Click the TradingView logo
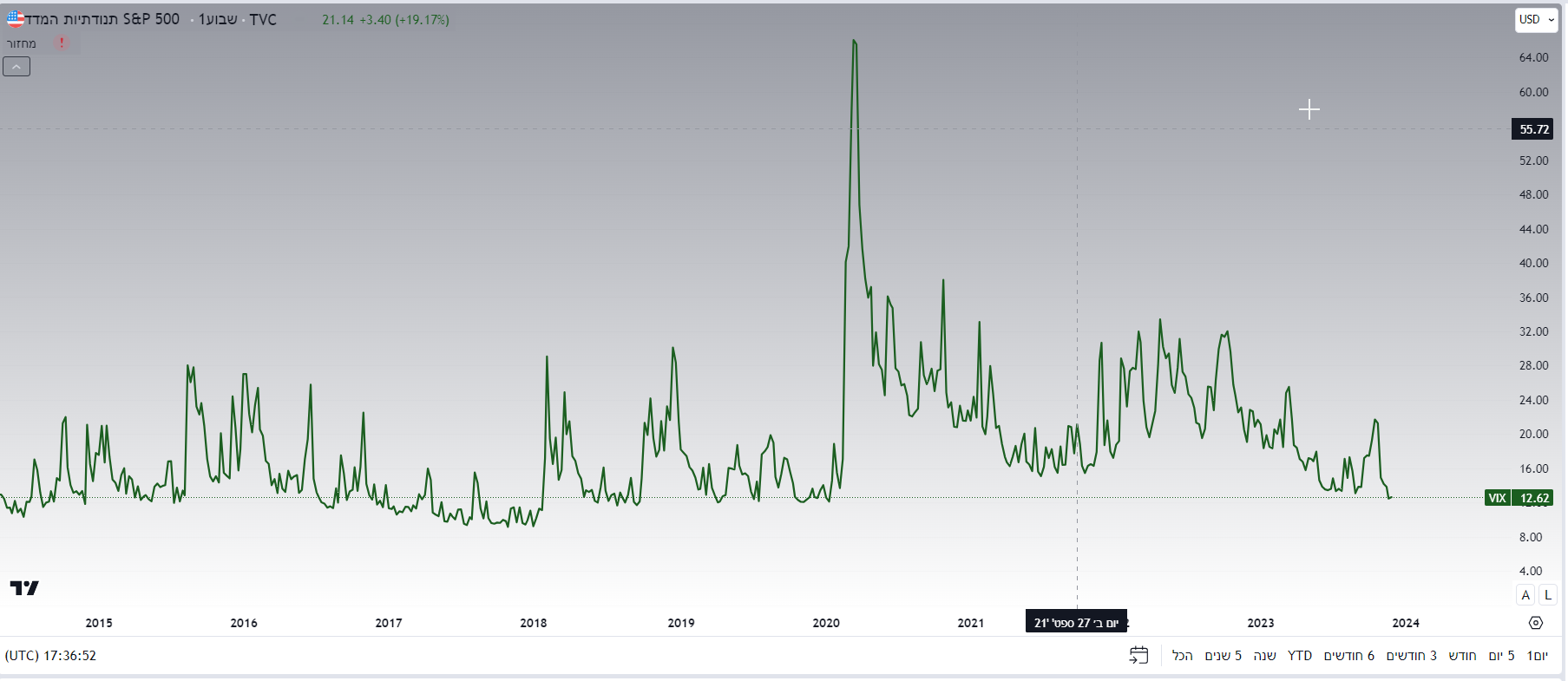The height and width of the screenshot is (681, 1568). [x=24, y=588]
